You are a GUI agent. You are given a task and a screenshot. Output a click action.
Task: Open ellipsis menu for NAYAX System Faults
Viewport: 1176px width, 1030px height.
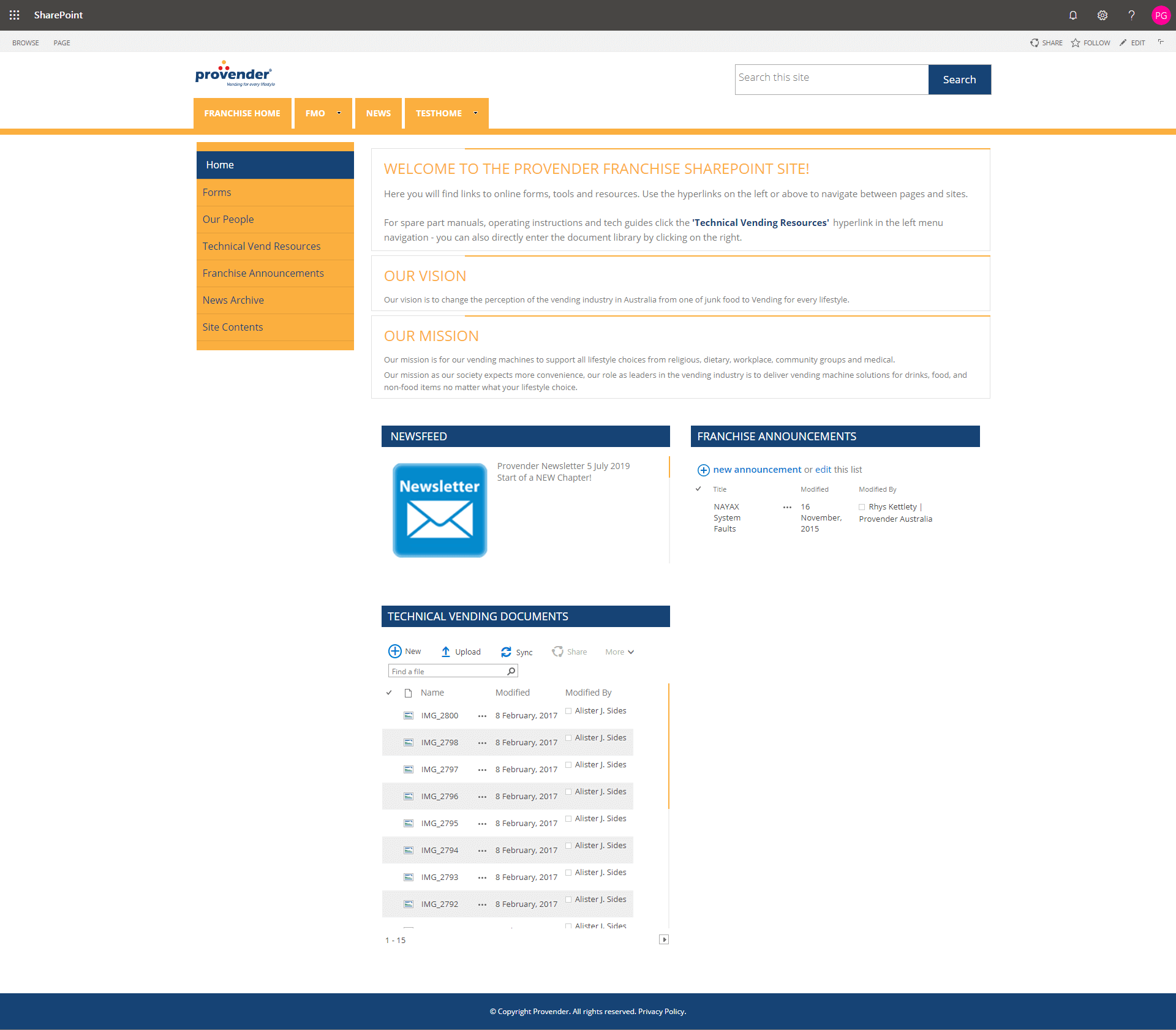coord(787,507)
